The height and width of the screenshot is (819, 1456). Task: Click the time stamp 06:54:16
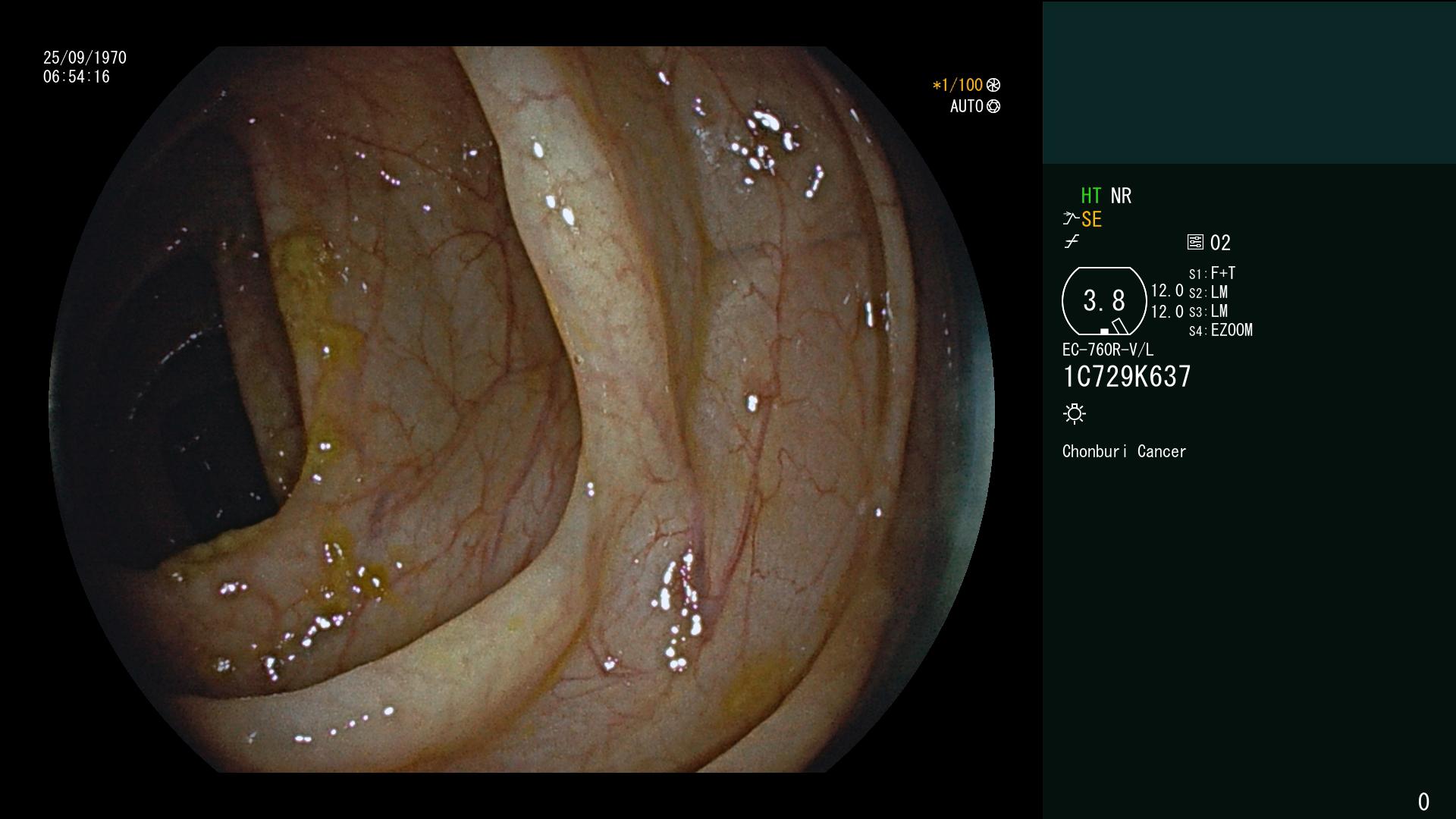point(77,77)
